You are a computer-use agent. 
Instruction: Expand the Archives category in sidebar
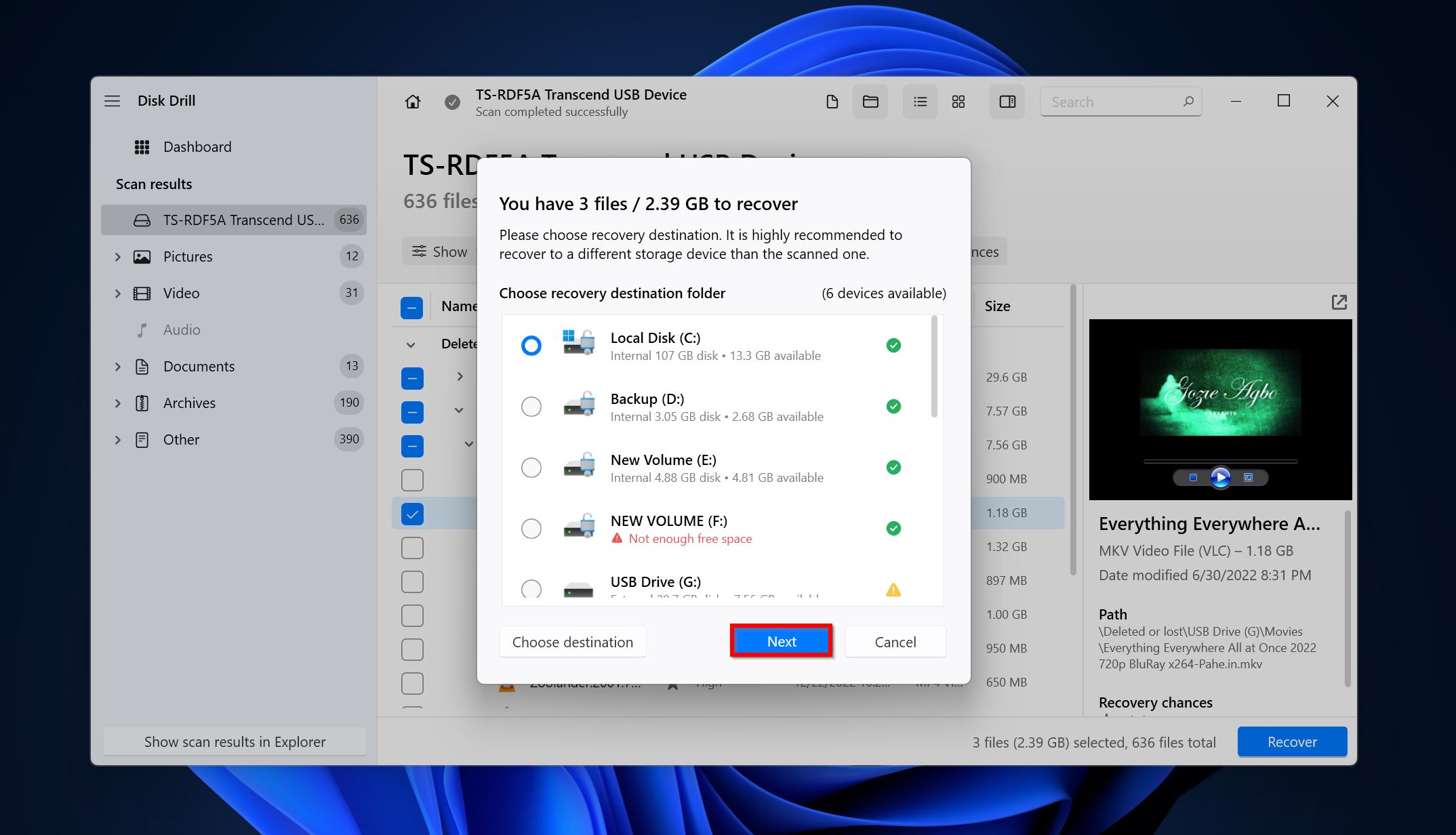pyautogui.click(x=120, y=402)
